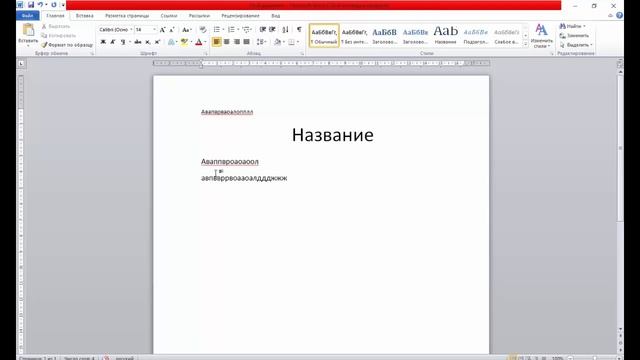
Task: Click the Text Effects icon
Action: (171, 42)
